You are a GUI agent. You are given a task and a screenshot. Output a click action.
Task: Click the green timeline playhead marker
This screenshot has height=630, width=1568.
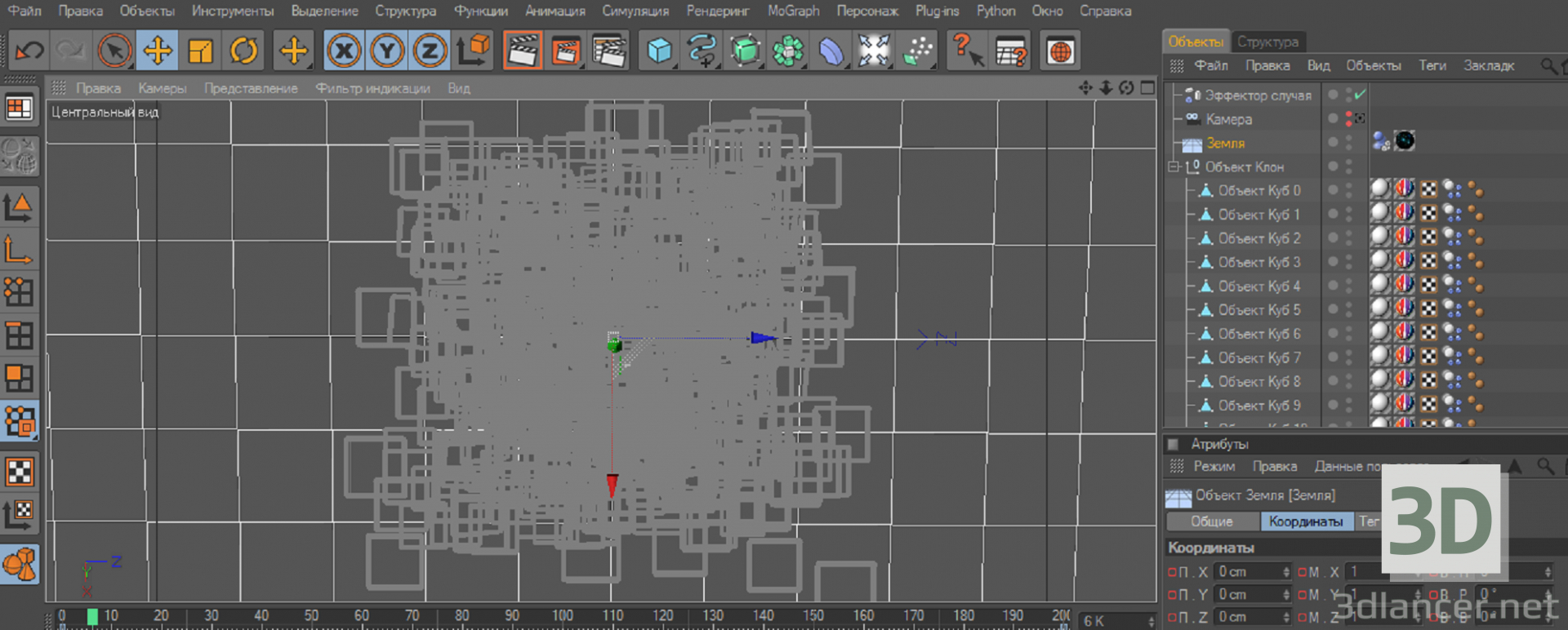coord(92,617)
